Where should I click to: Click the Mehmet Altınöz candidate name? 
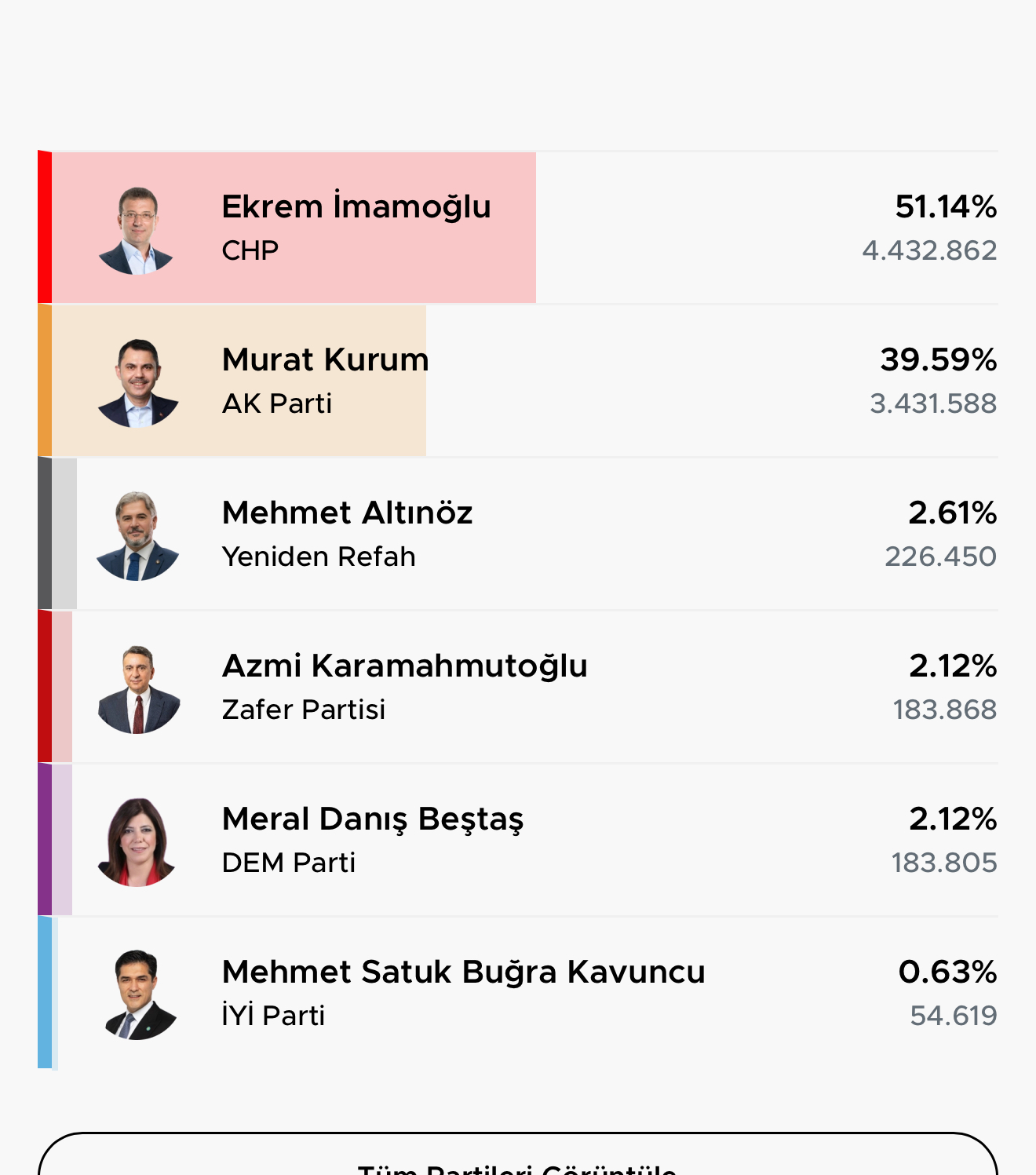coord(348,513)
